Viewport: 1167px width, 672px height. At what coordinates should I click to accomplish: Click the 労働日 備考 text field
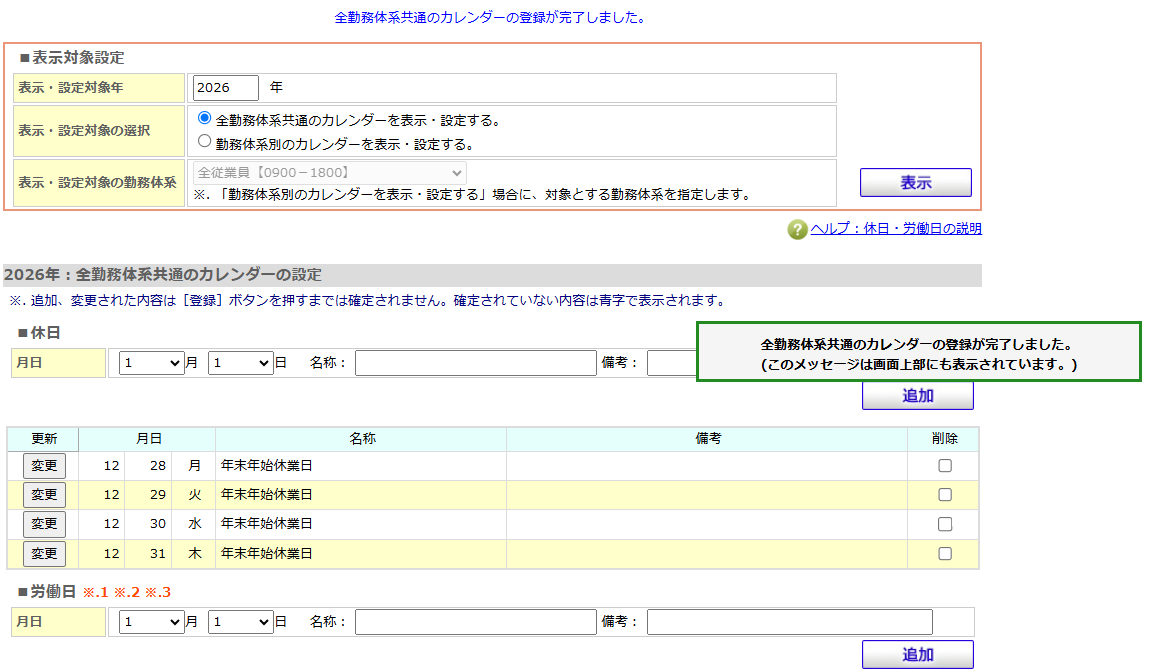pos(790,622)
